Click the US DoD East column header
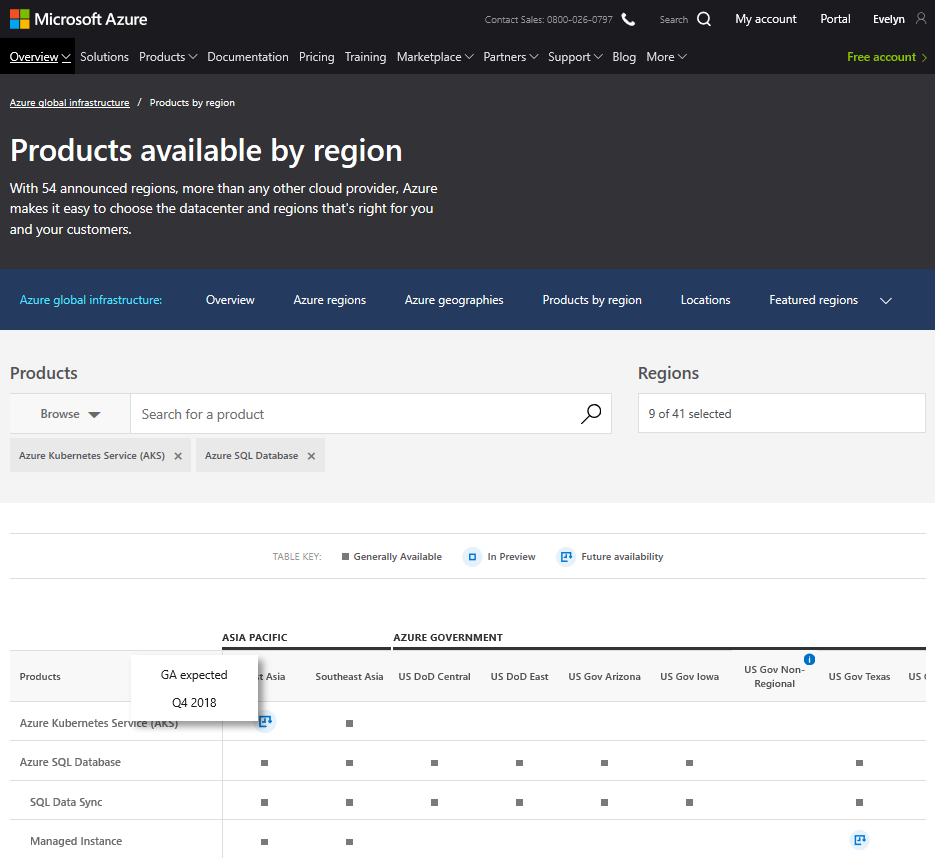The image size is (935, 858). (519, 677)
